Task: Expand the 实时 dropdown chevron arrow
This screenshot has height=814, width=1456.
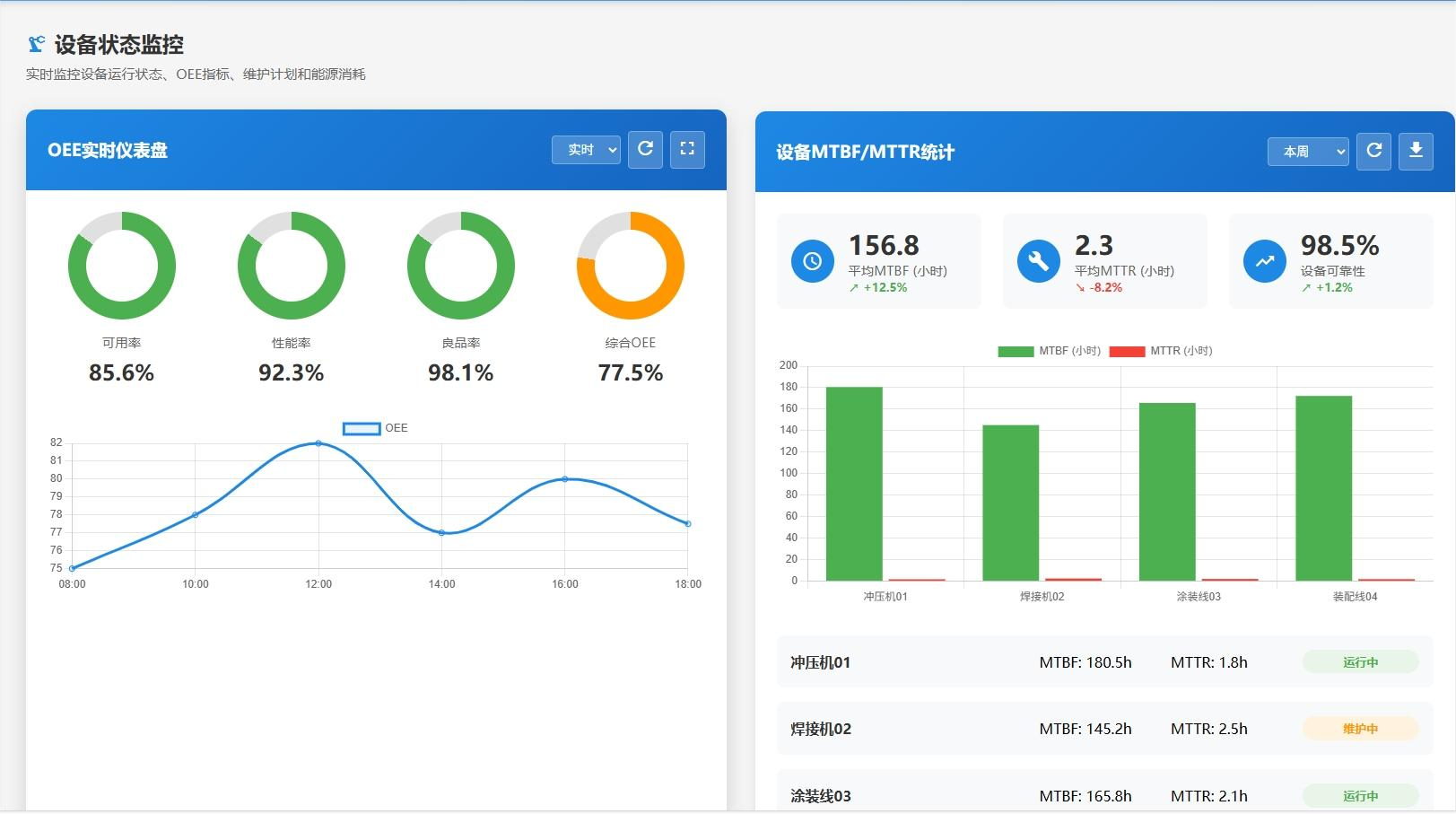Action: click(x=608, y=149)
